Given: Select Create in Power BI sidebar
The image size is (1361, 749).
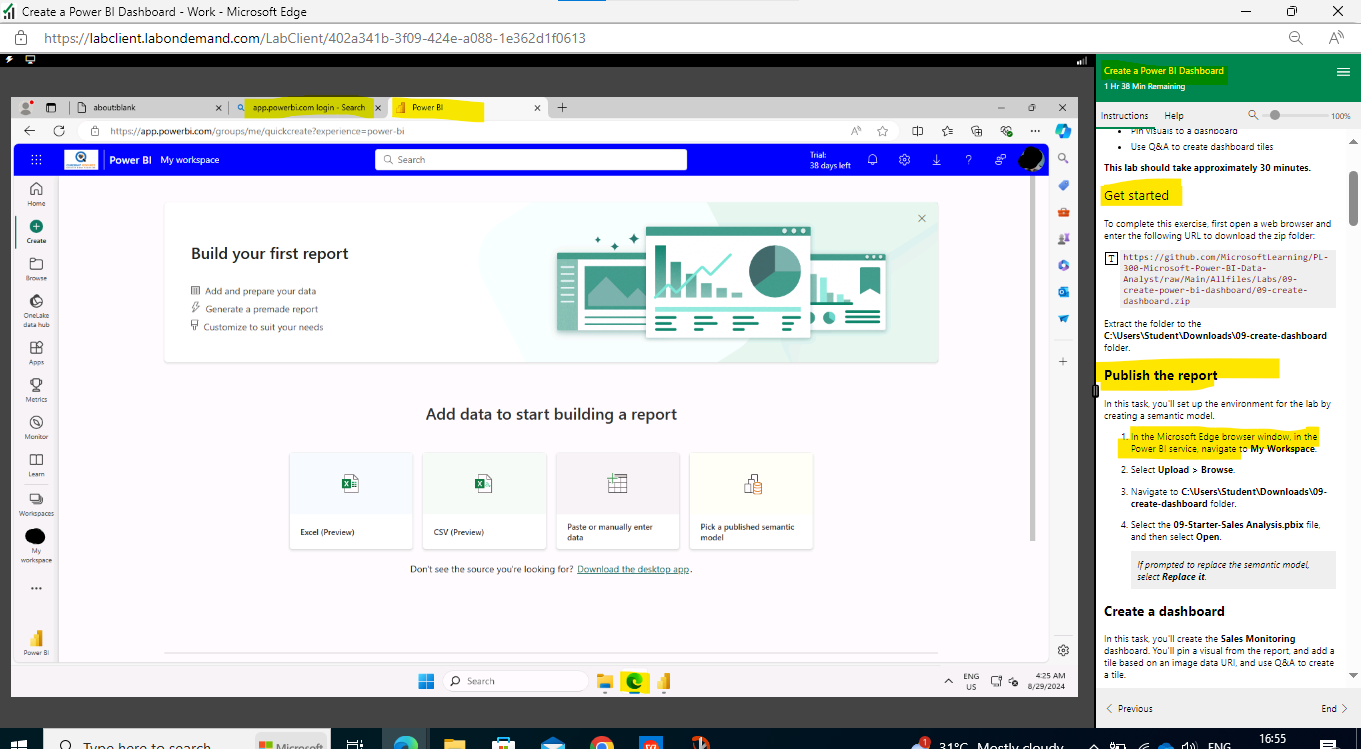Looking at the screenshot, I should [x=36, y=232].
